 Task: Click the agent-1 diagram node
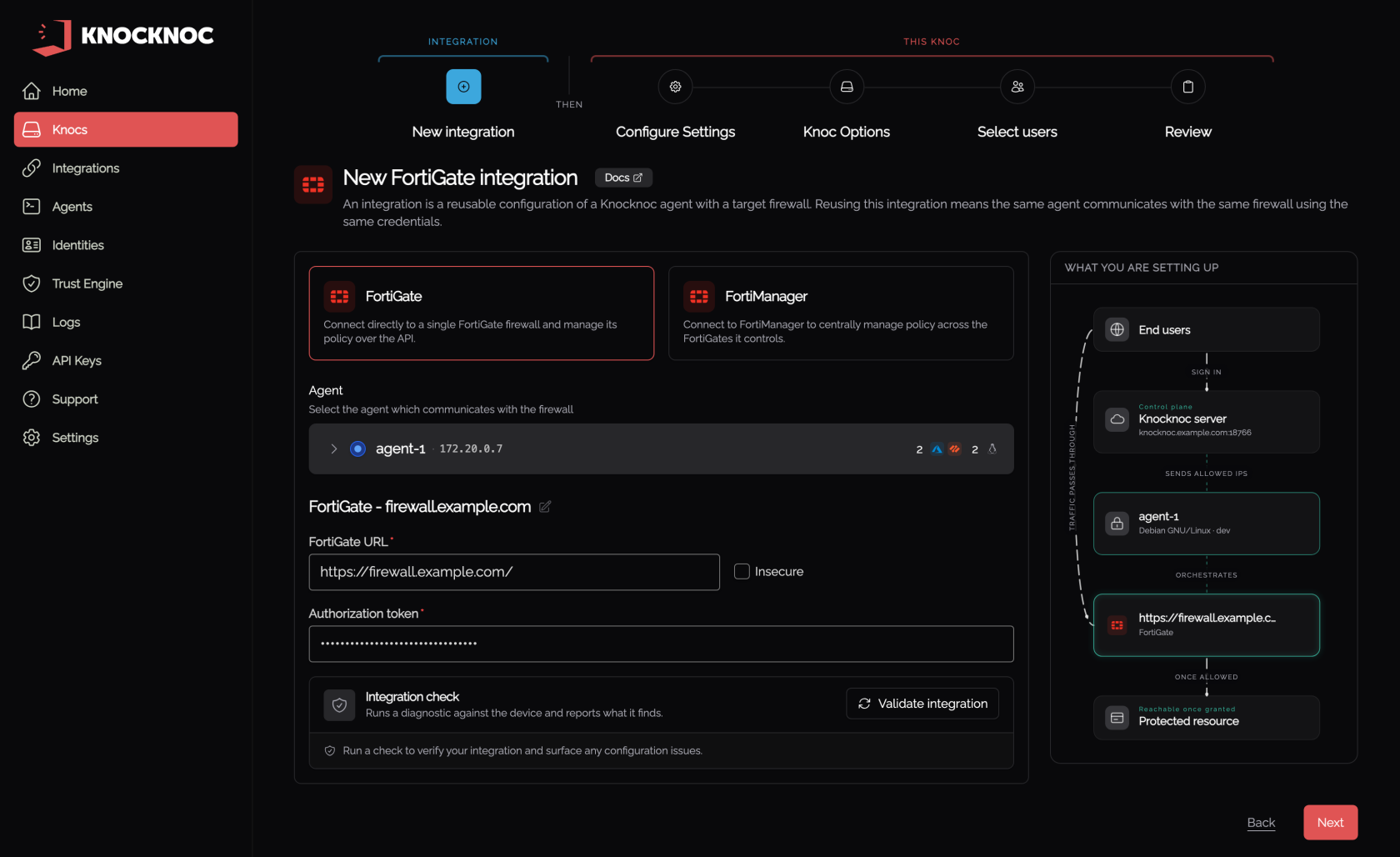[1207, 524]
